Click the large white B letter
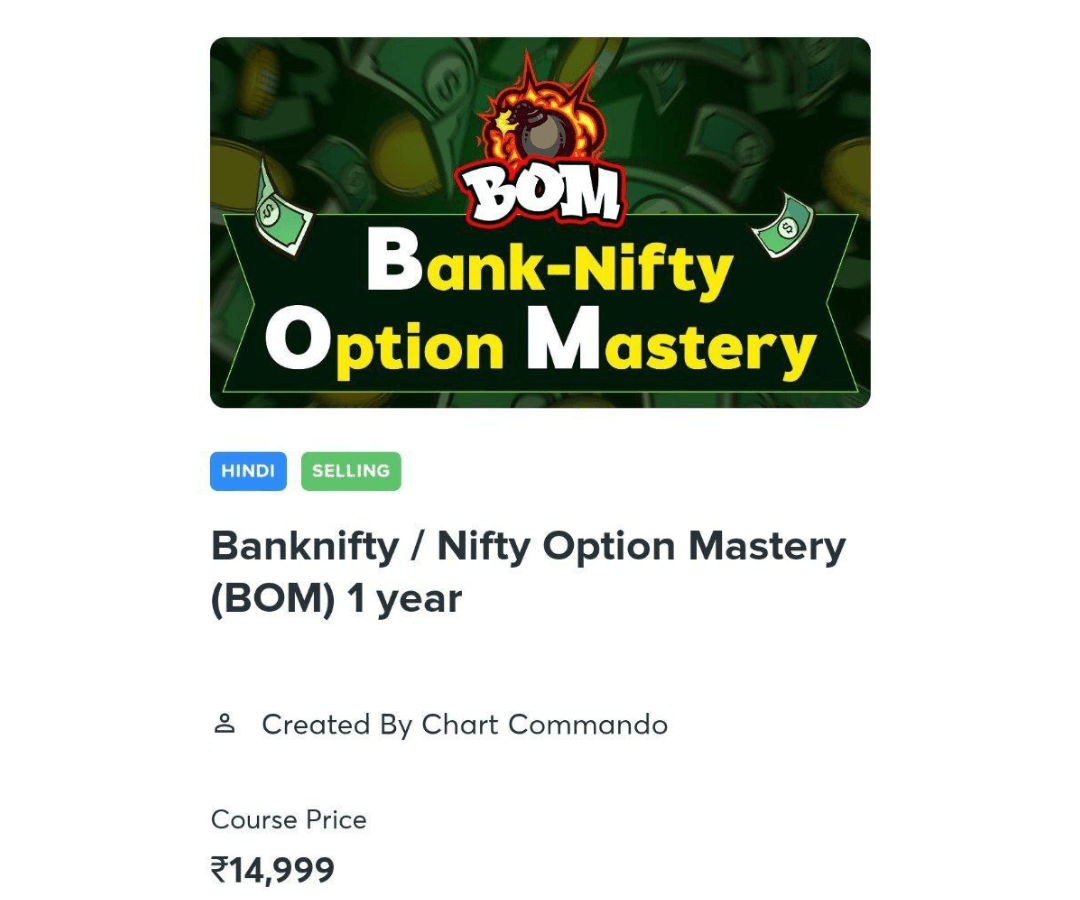The height and width of the screenshot is (900, 1080). (394, 263)
